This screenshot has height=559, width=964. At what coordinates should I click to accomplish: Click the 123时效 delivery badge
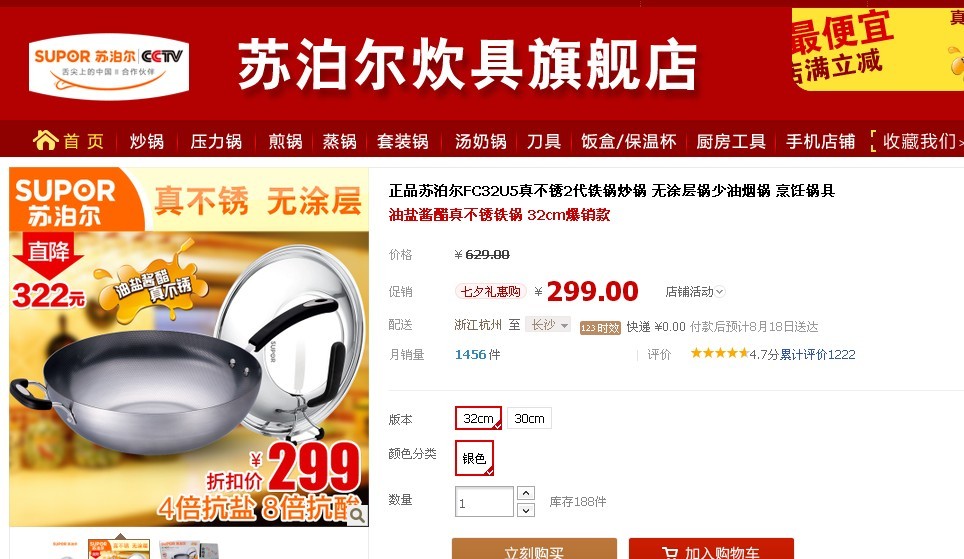pyautogui.click(x=600, y=328)
